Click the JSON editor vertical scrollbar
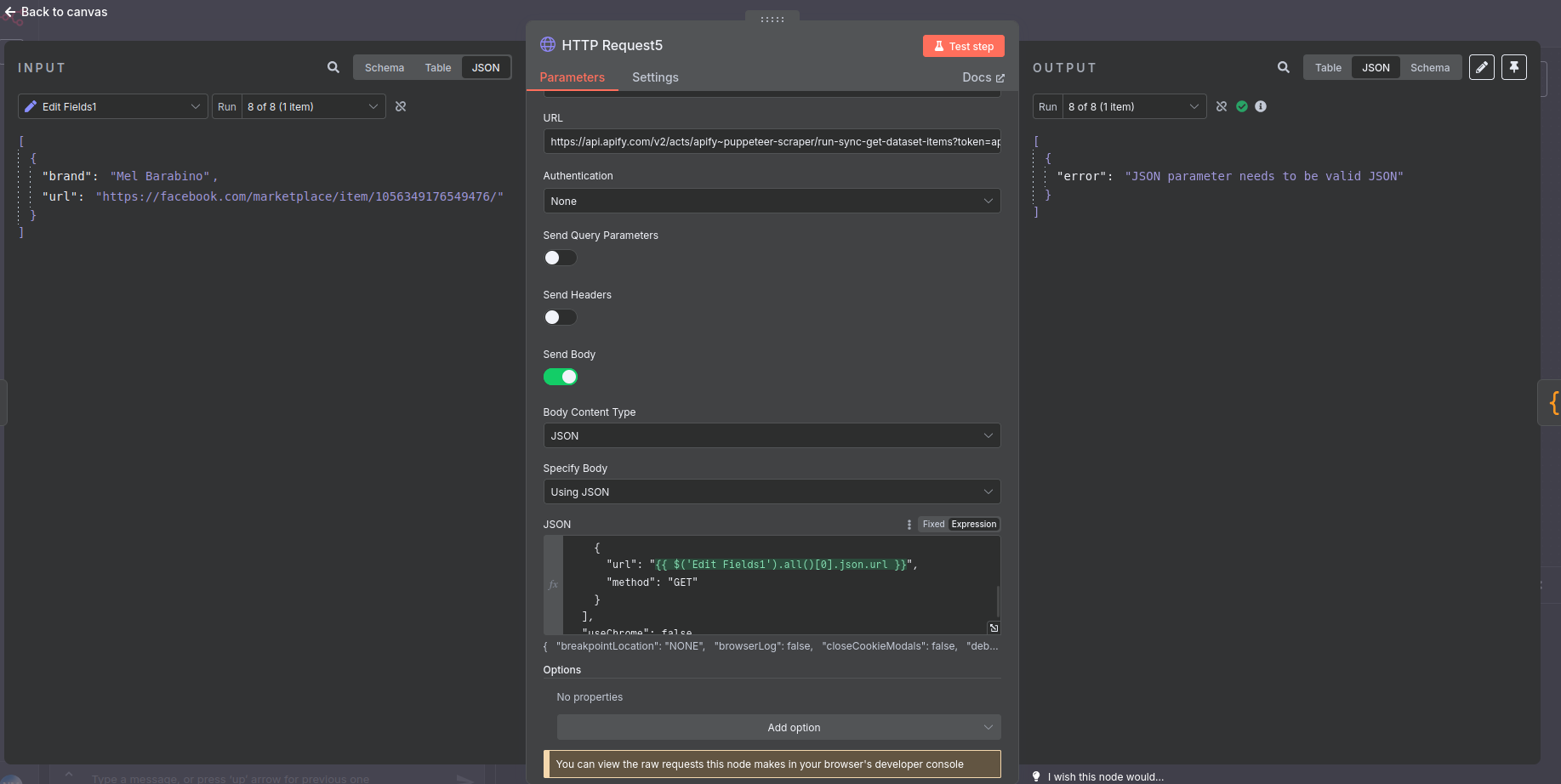This screenshot has height=784, width=1561. pos(997,600)
